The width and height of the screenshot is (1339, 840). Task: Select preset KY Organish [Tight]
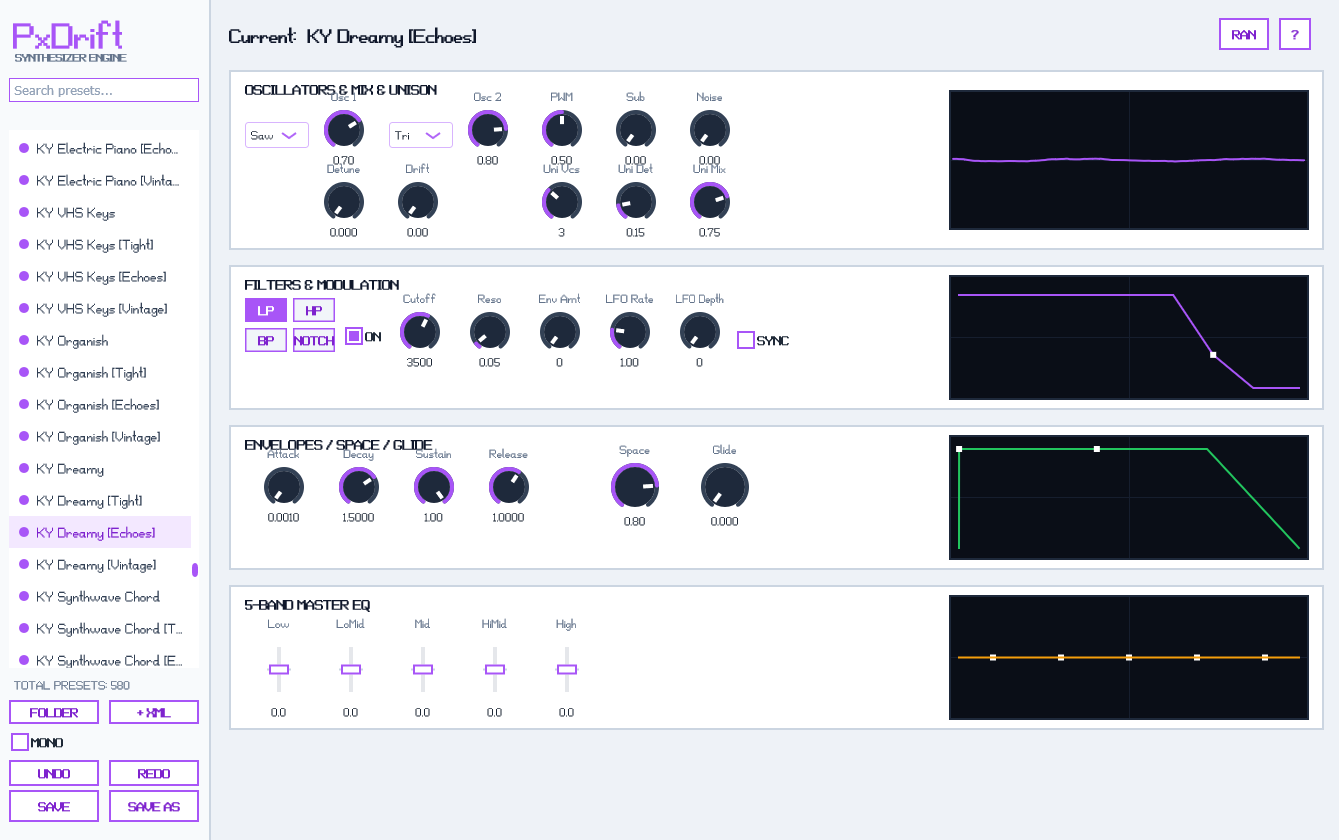100,373
